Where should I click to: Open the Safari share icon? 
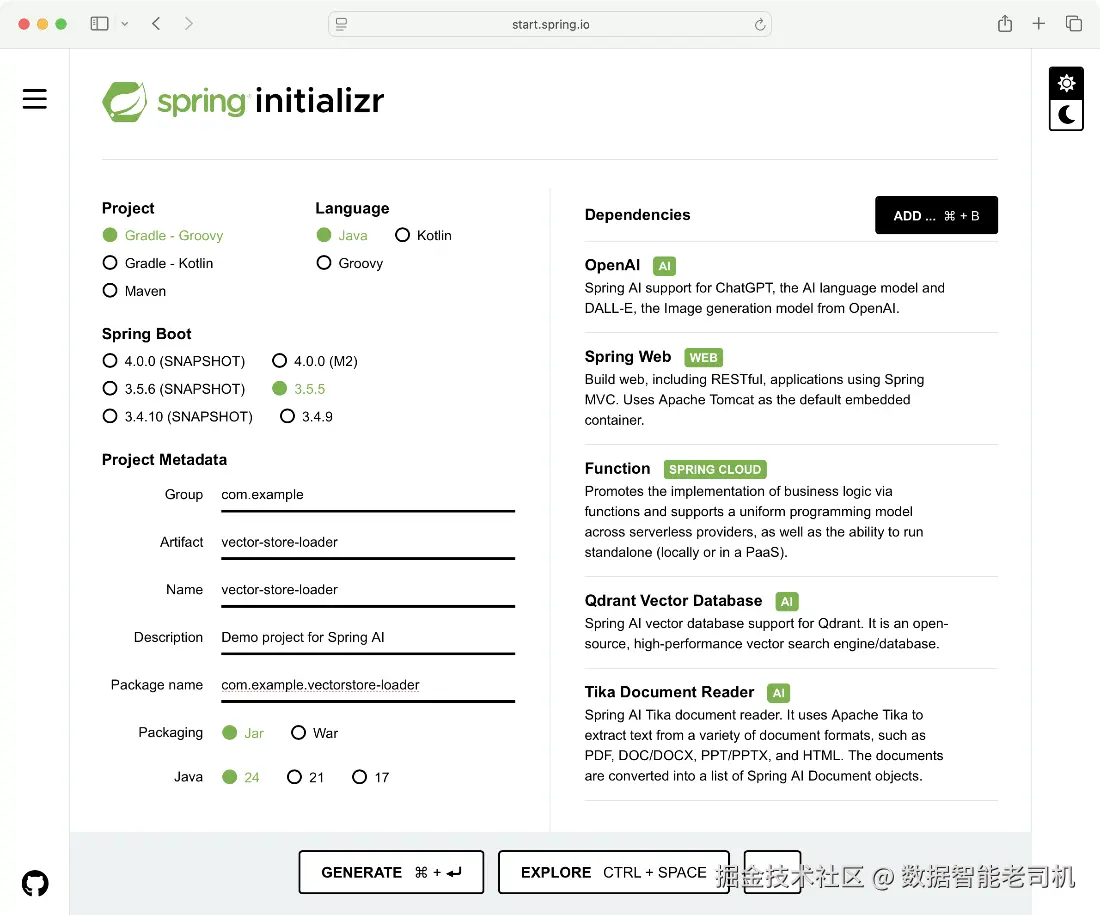coord(1005,24)
